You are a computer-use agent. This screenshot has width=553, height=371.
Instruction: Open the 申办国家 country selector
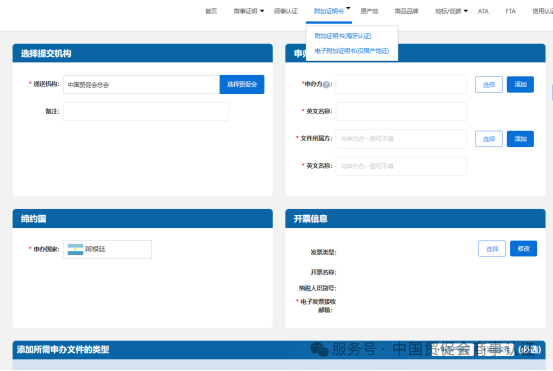tap(108, 249)
